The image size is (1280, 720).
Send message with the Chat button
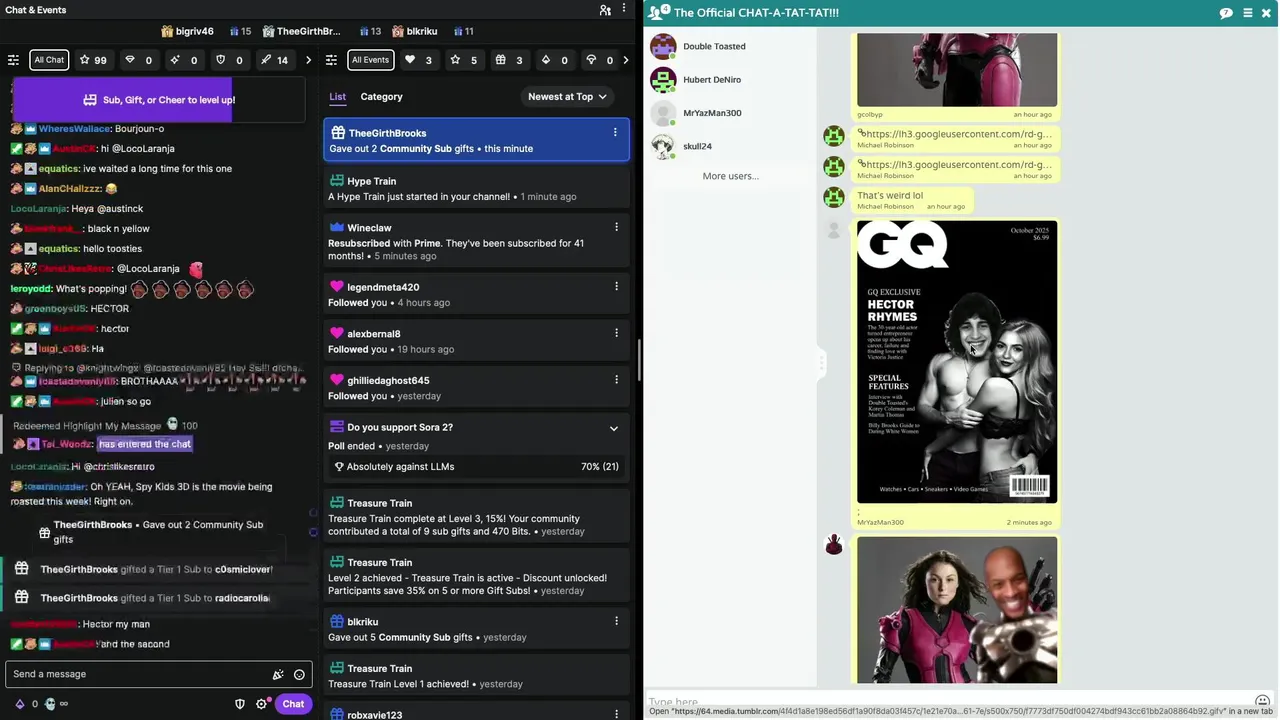[x=293, y=704]
